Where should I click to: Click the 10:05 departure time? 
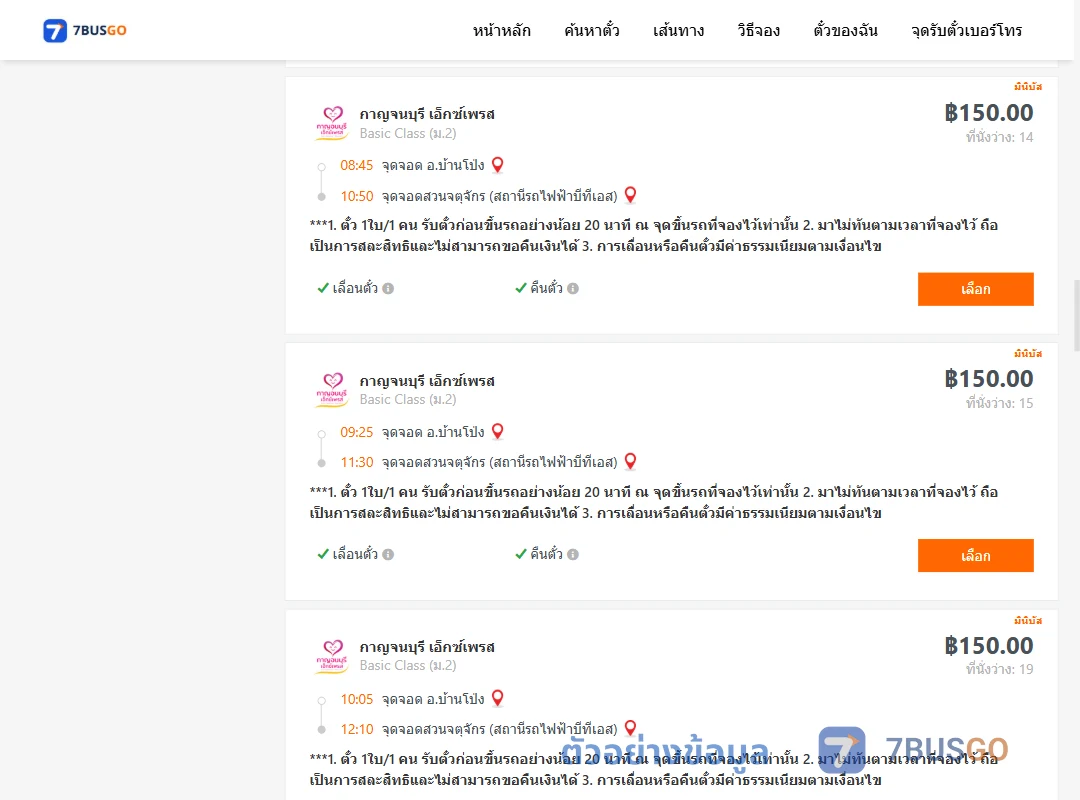pos(357,699)
